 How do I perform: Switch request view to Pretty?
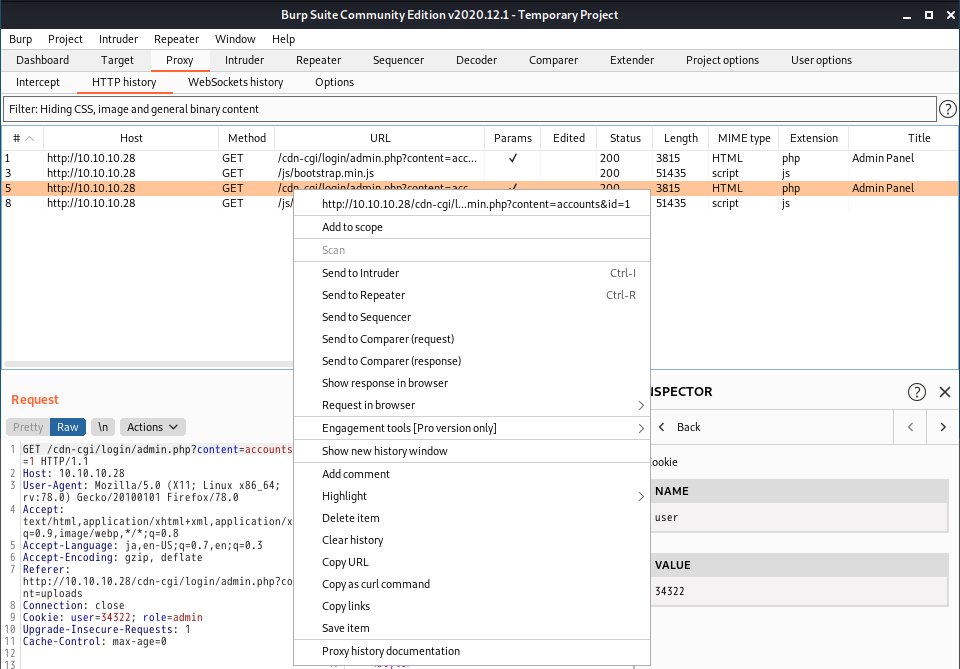click(x=28, y=427)
